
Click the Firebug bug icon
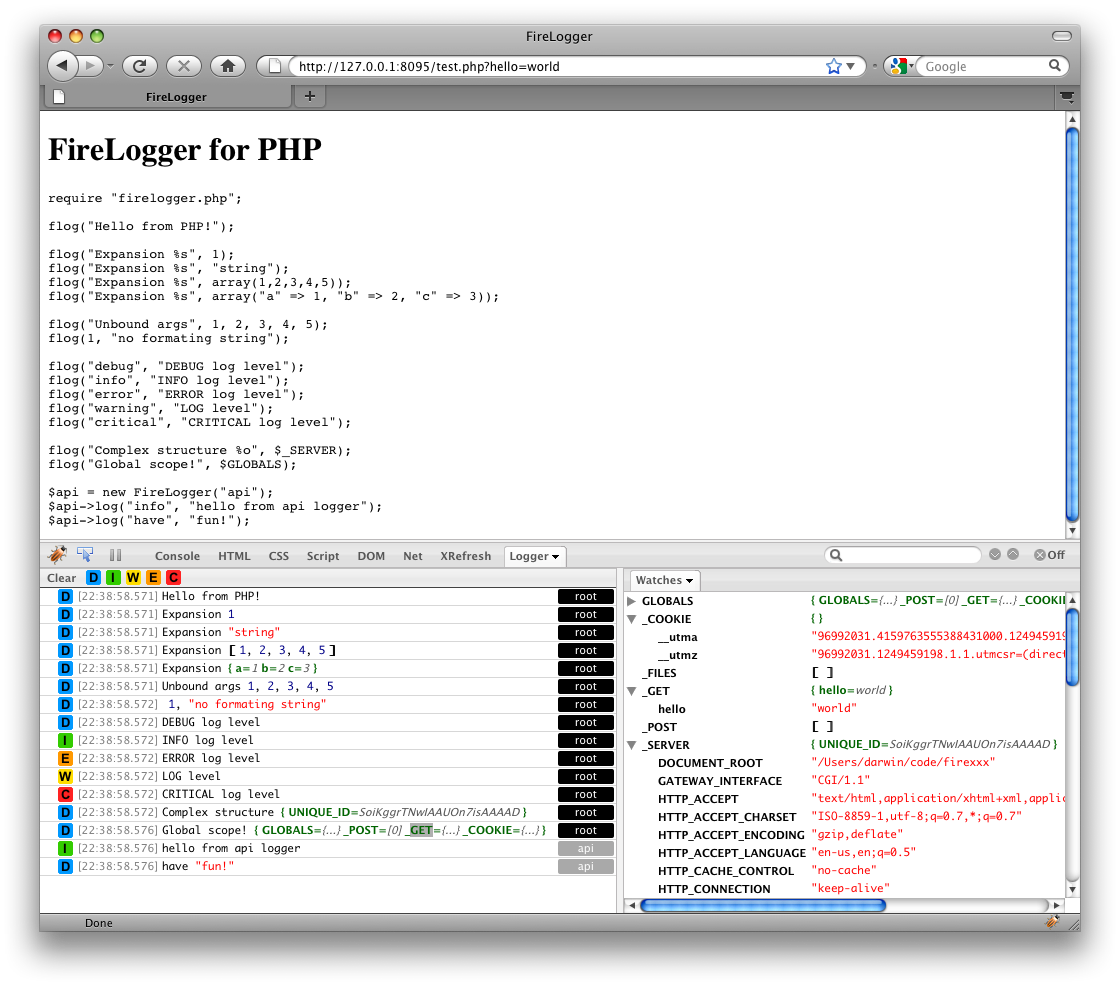[57, 555]
